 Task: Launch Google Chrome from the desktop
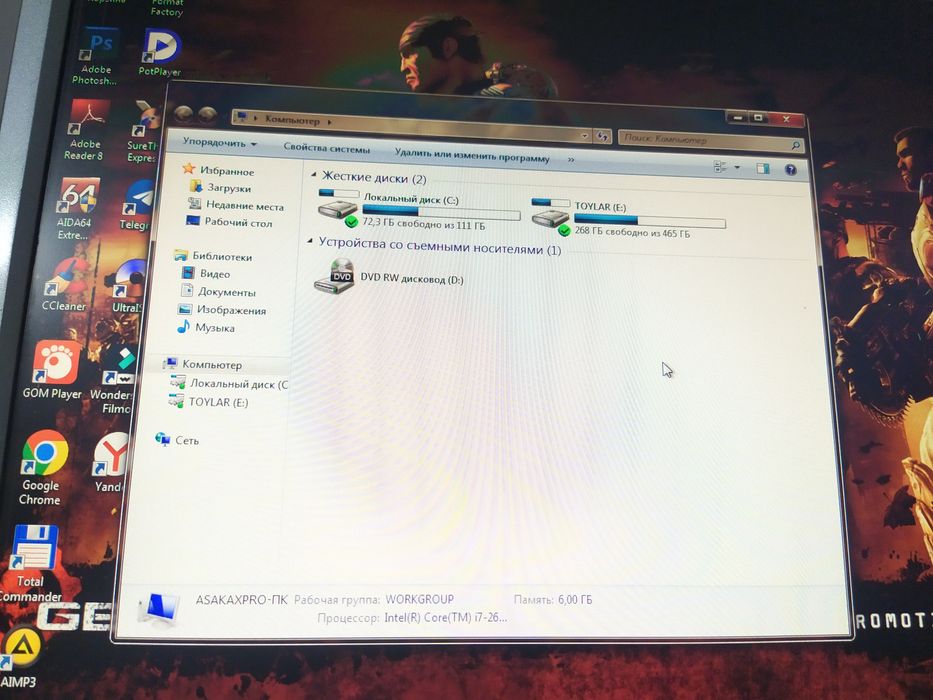(42, 468)
